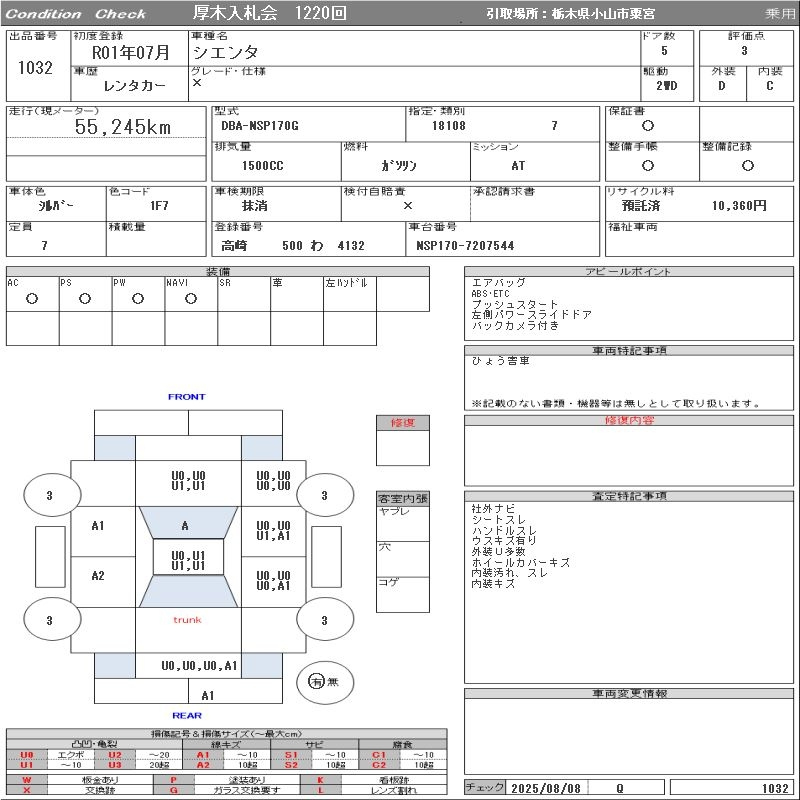Select the '左ハンドル' equipment header

346,283
